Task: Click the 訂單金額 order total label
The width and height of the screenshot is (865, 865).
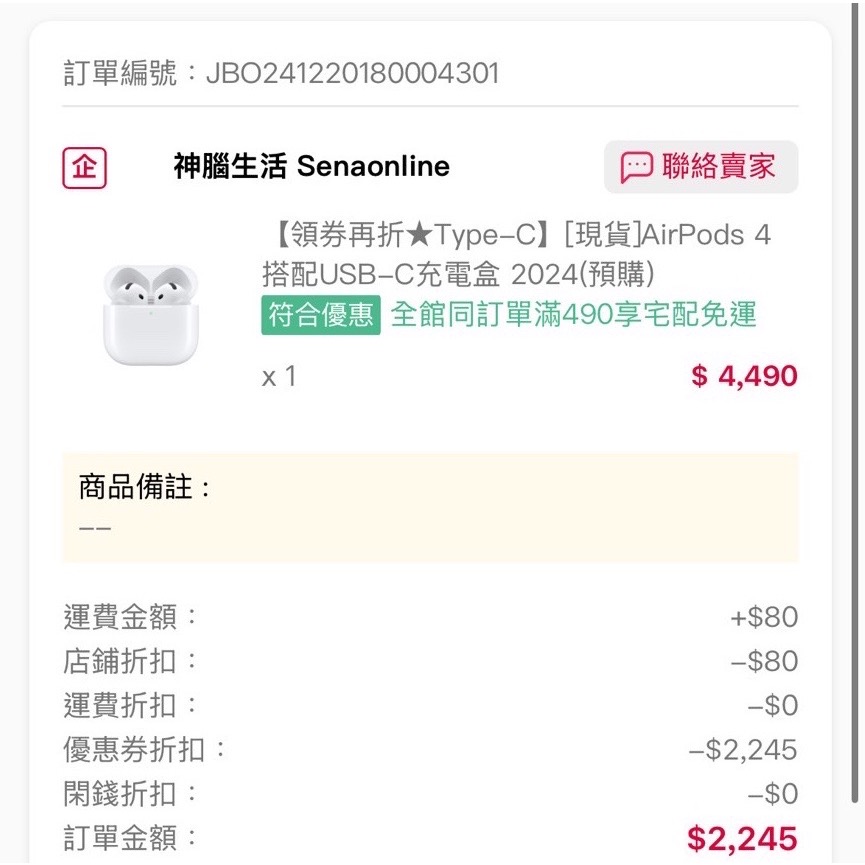Action: tap(131, 838)
